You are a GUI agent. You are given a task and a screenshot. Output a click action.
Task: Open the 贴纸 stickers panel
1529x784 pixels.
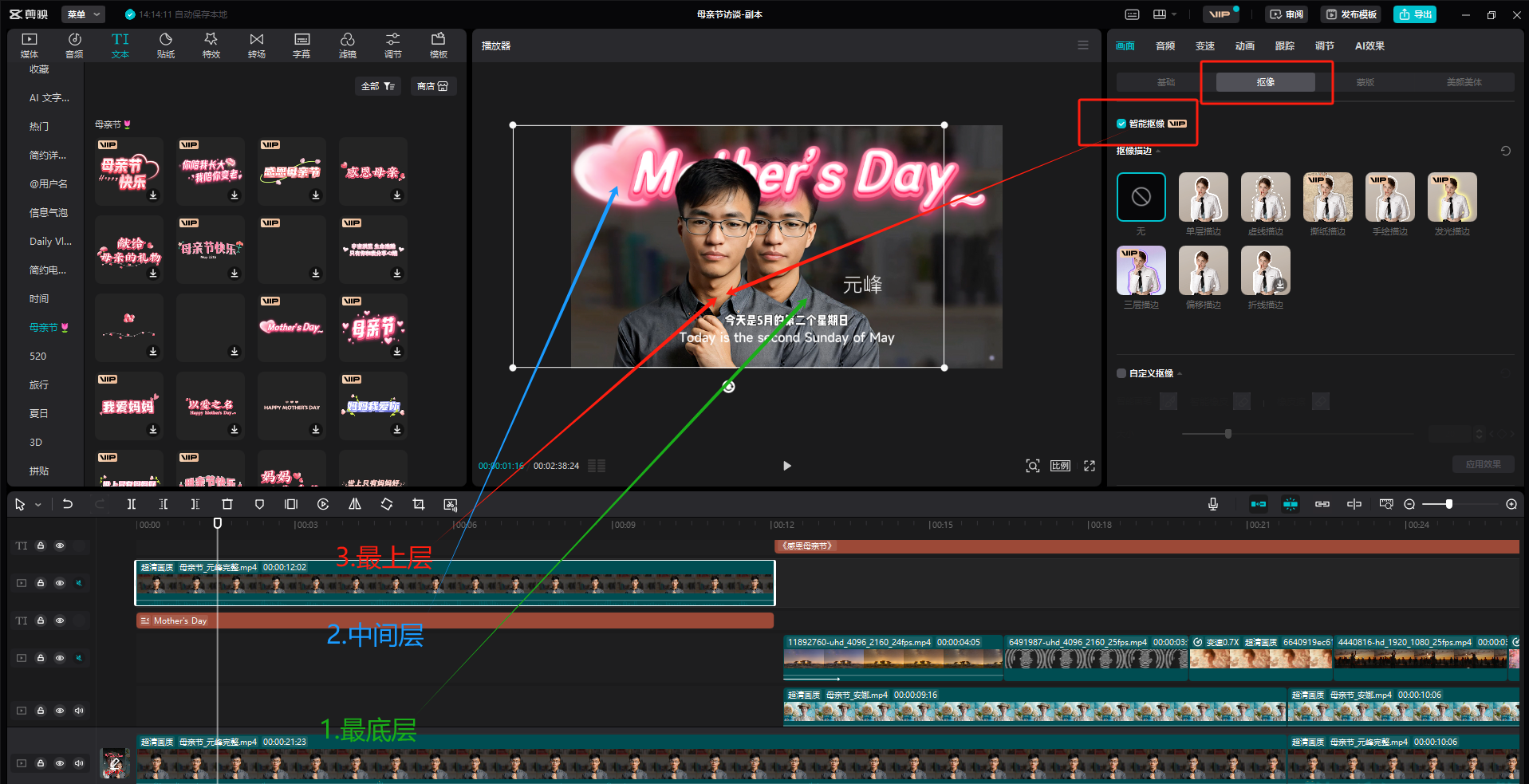[166, 45]
